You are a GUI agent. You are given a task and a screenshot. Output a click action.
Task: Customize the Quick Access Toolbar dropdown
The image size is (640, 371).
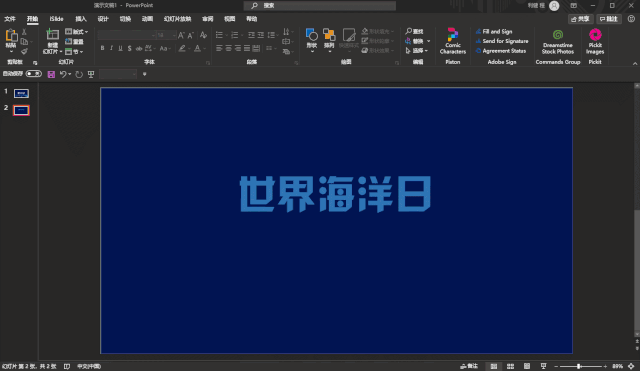coord(144,74)
